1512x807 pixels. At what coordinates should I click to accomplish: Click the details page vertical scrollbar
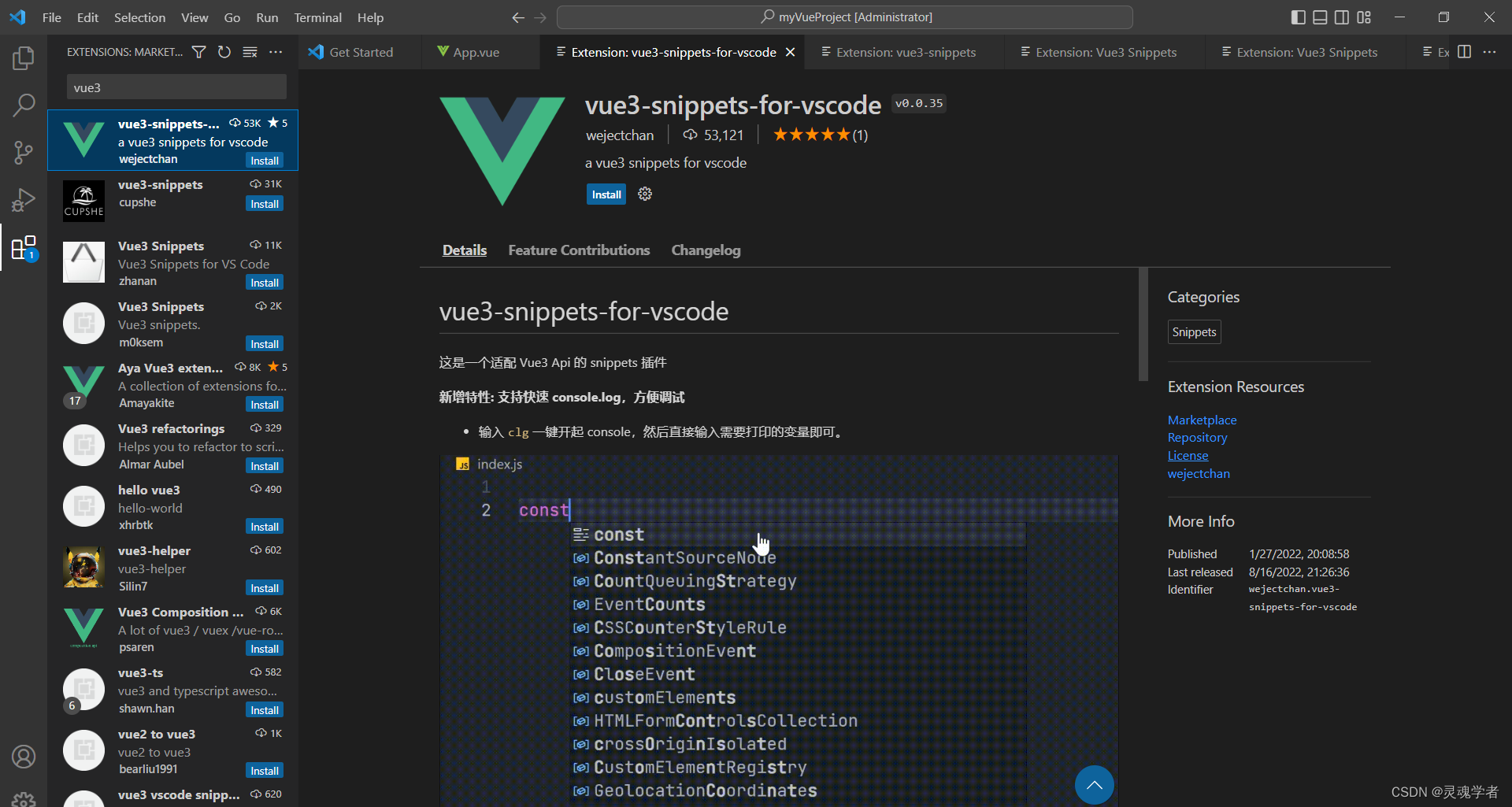[1143, 324]
